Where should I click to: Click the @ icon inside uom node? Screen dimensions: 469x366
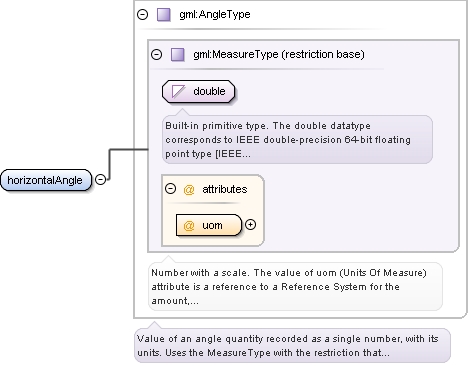[x=189, y=226]
